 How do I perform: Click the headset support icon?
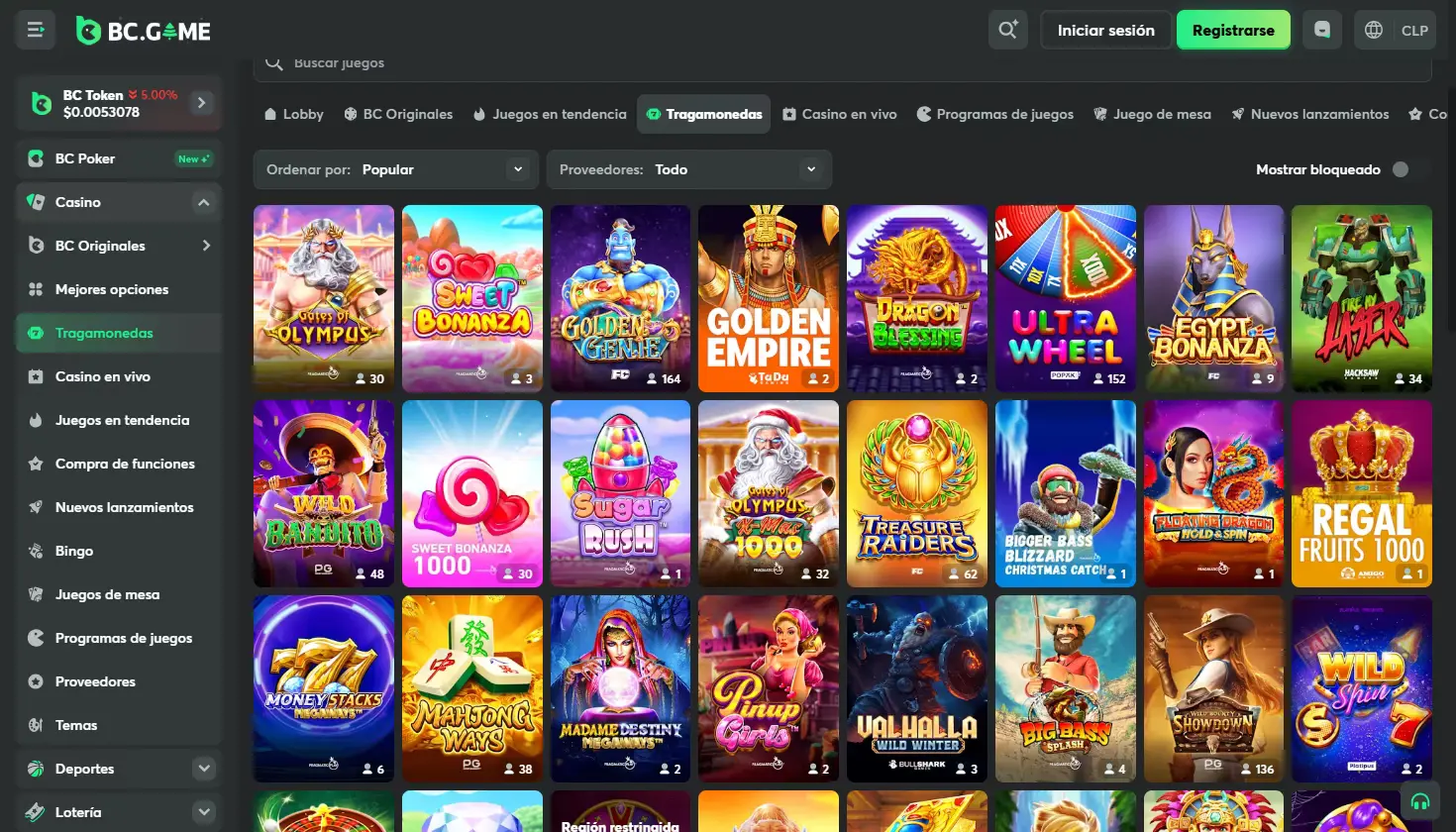click(1419, 801)
